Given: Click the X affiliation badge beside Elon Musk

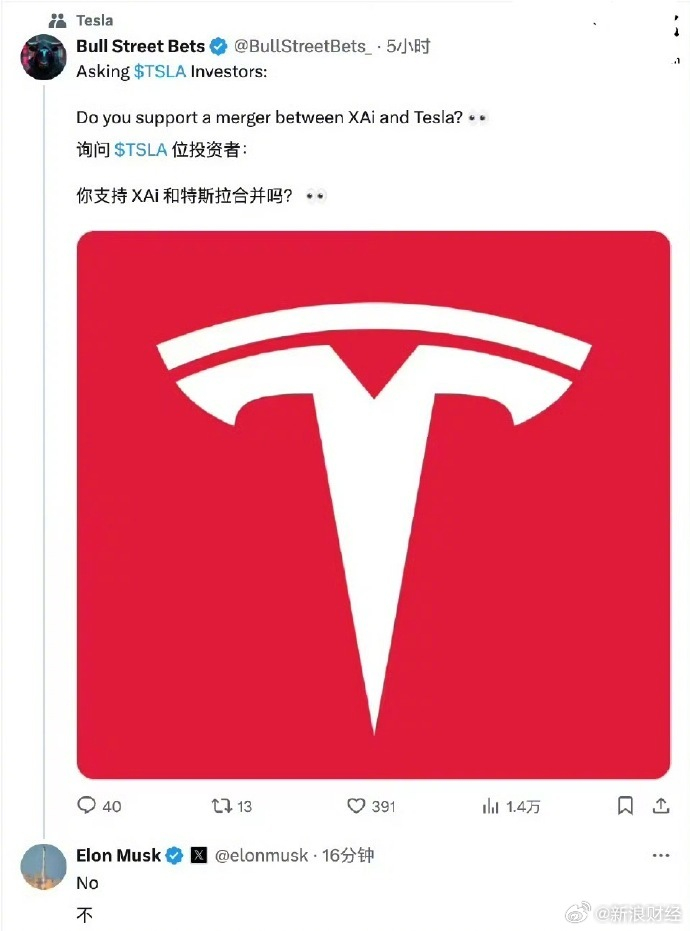Looking at the screenshot, I should click(x=199, y=856).
